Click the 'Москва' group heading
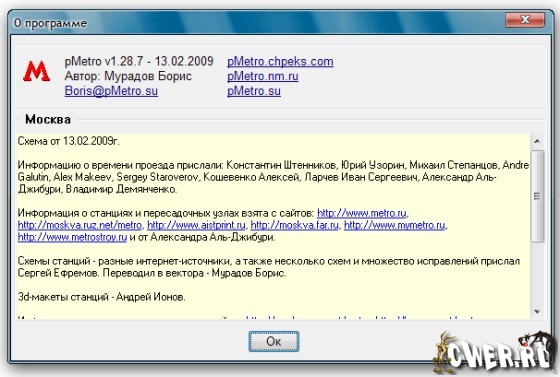 click(x=48, y=119)
